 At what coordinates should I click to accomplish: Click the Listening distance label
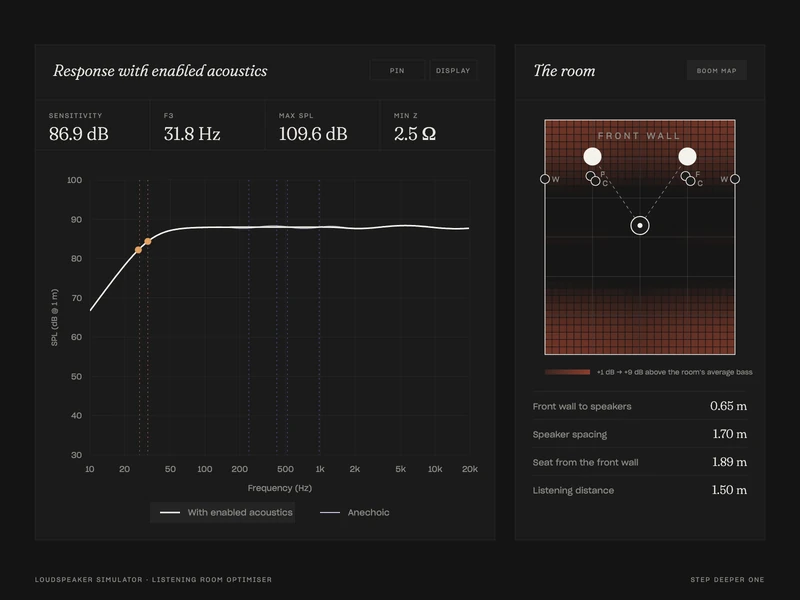pos(573,491)
